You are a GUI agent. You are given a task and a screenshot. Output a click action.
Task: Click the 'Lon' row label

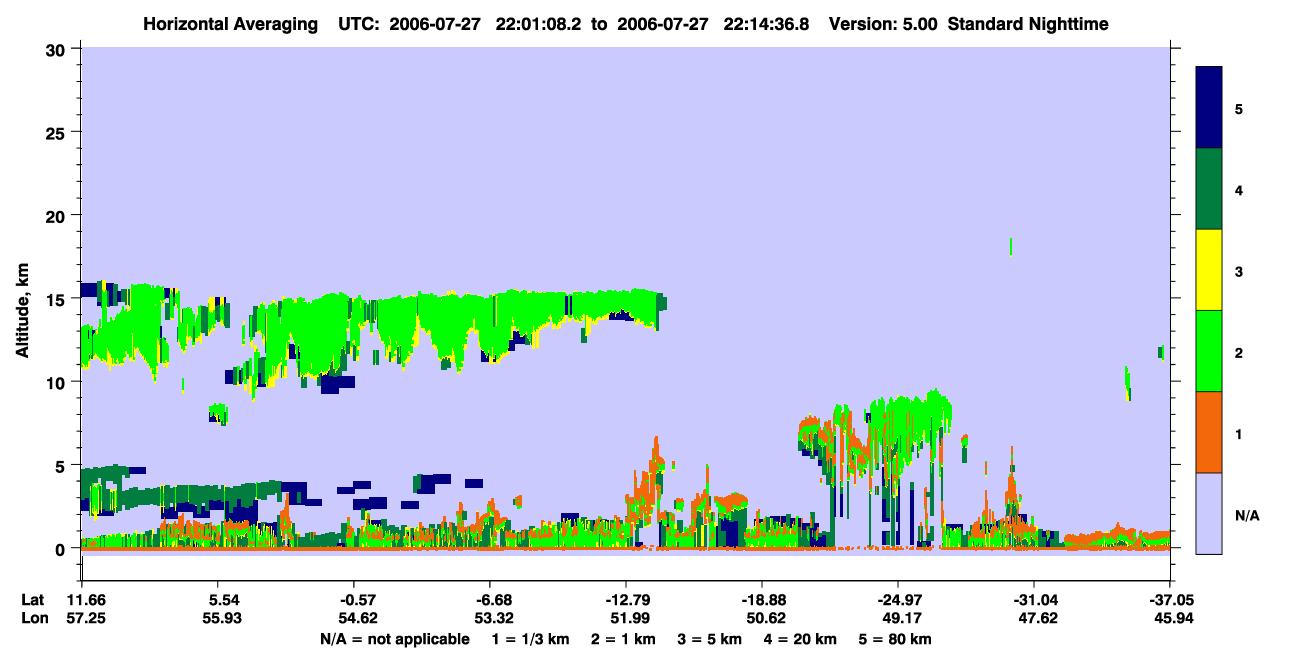(x=33, y=618)
